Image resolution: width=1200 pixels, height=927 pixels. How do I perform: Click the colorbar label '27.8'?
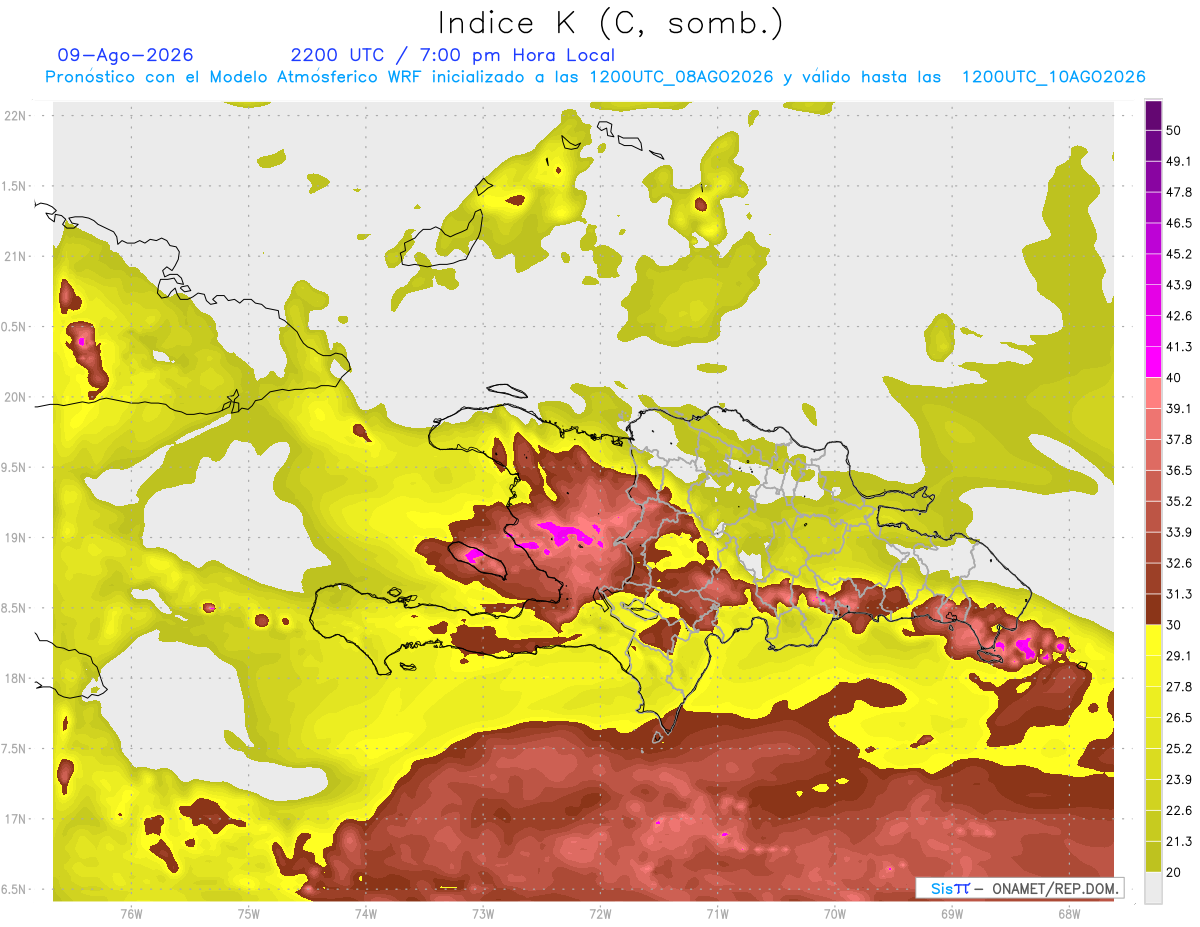pos(1179,687)
